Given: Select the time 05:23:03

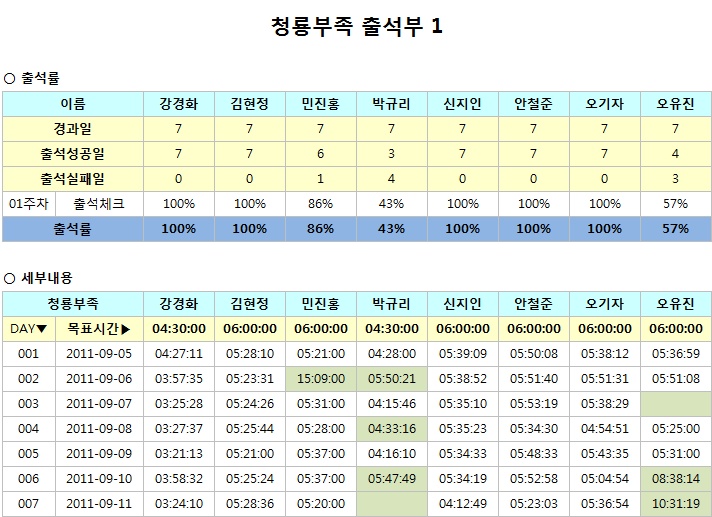Looking at the screenshot, I should point(534,503).
